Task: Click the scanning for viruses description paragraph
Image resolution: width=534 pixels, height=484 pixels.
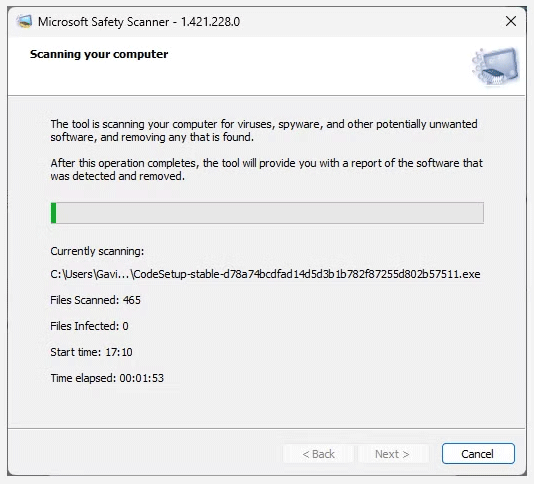Action: pyautogui.click(x=264, y=130)
